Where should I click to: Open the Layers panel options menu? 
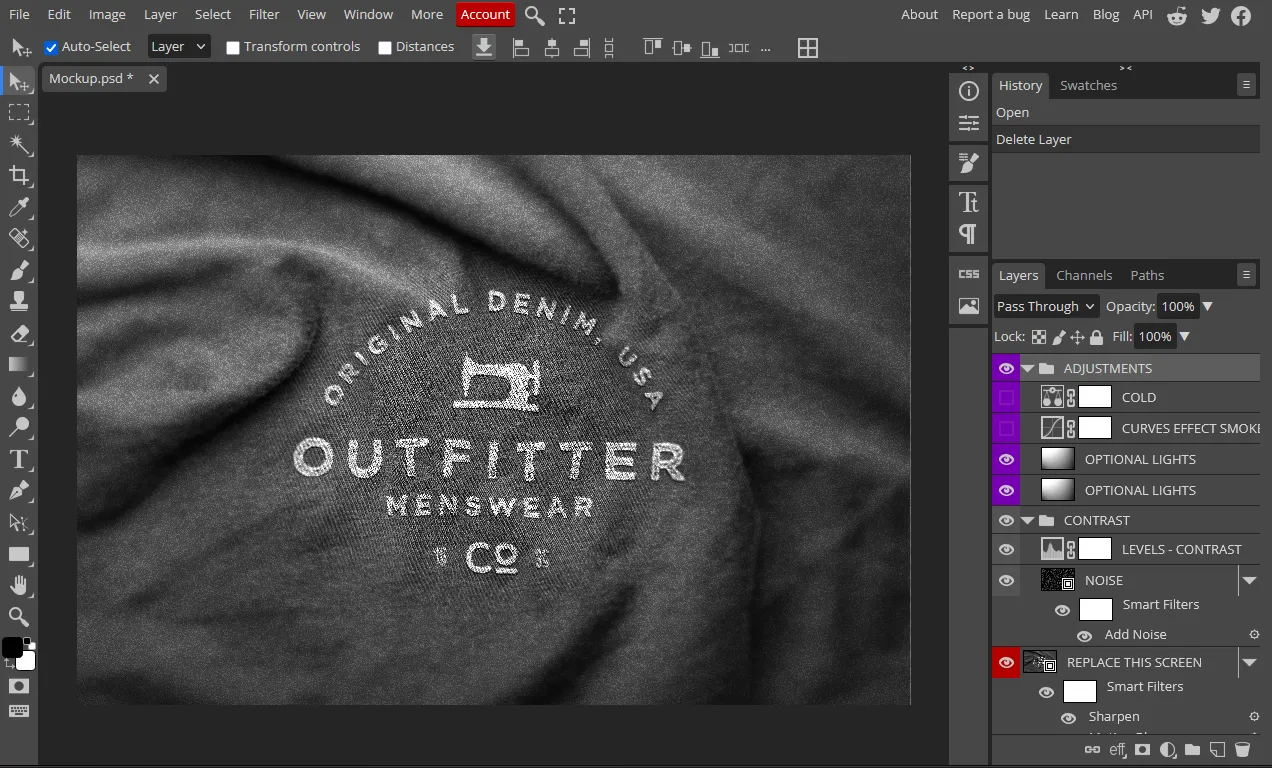coord(1246,274)
